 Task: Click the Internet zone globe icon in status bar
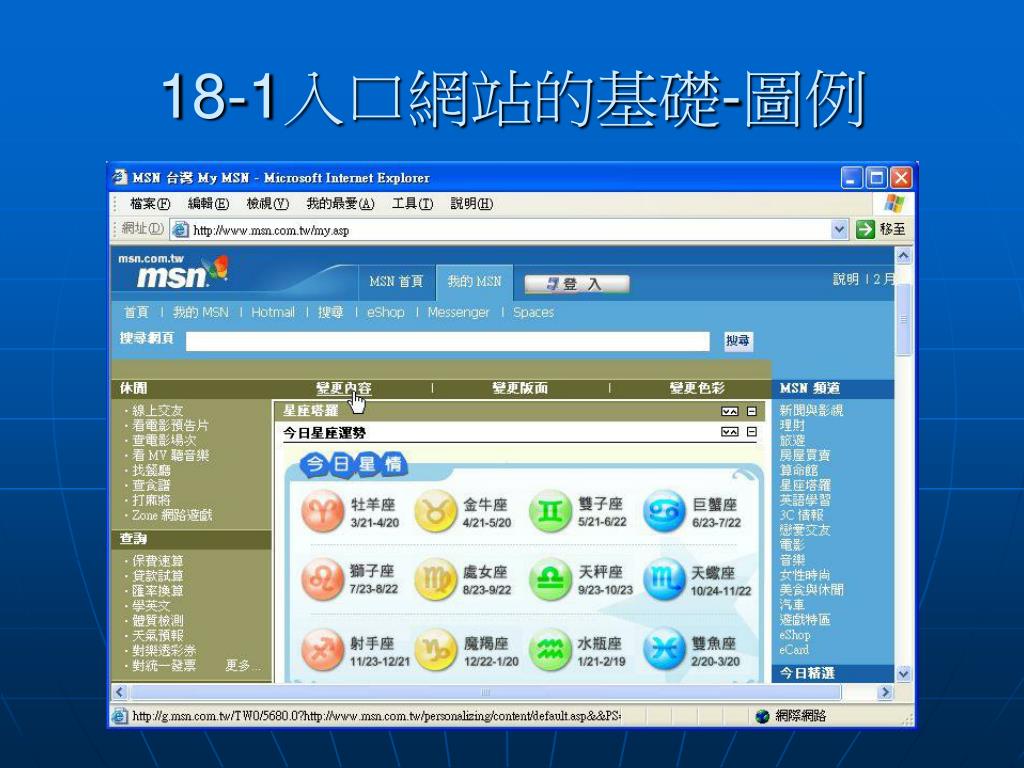click(x=762, y=716)
